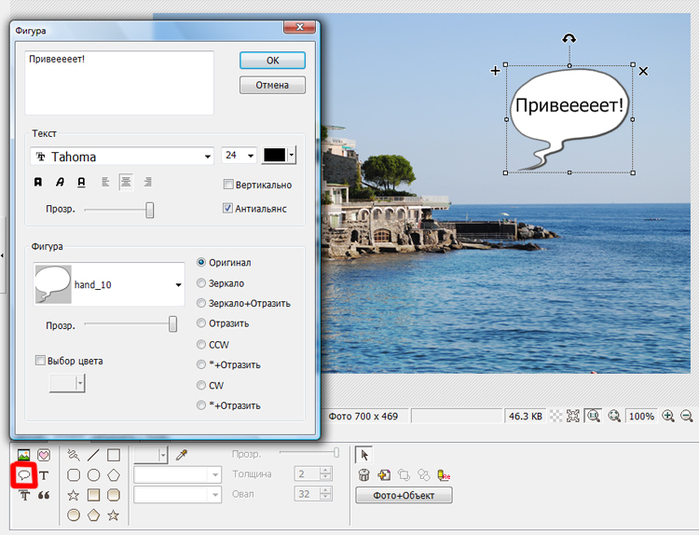
Task: Open the quote Symbol tool
Action: pos(44,495)
